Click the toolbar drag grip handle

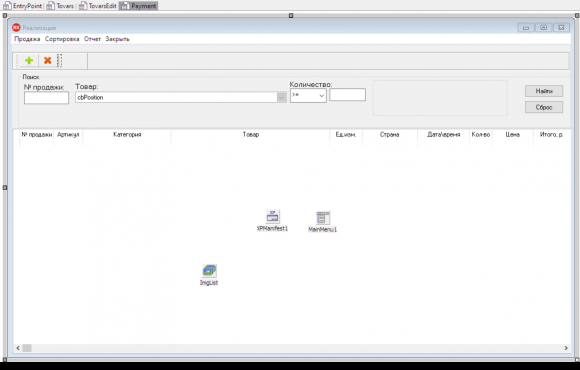click(60, 60)
